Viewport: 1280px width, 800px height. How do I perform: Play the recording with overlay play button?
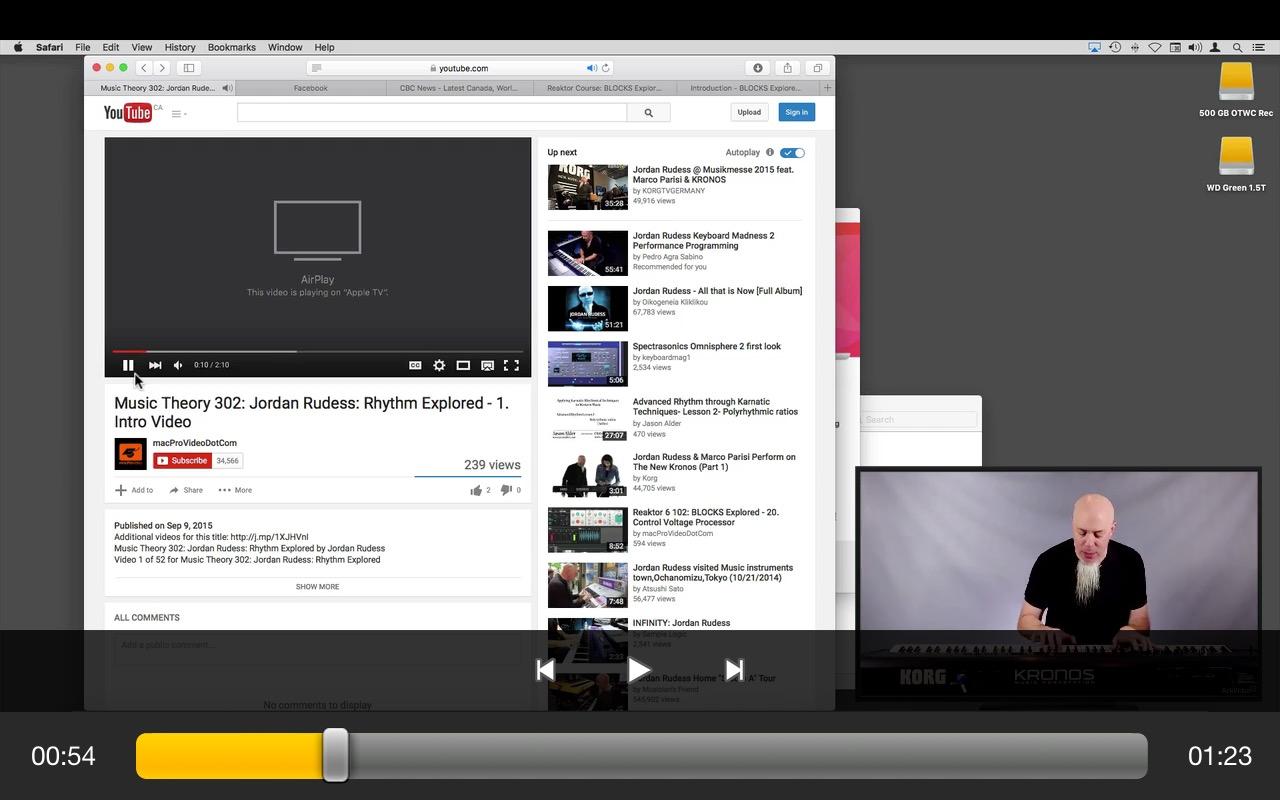[x=639, y=670]
